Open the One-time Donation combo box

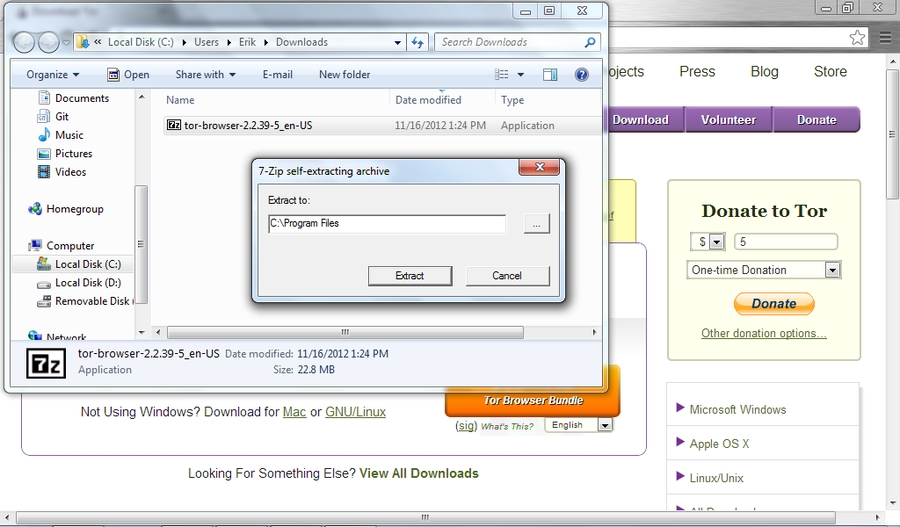click(764, 270)
